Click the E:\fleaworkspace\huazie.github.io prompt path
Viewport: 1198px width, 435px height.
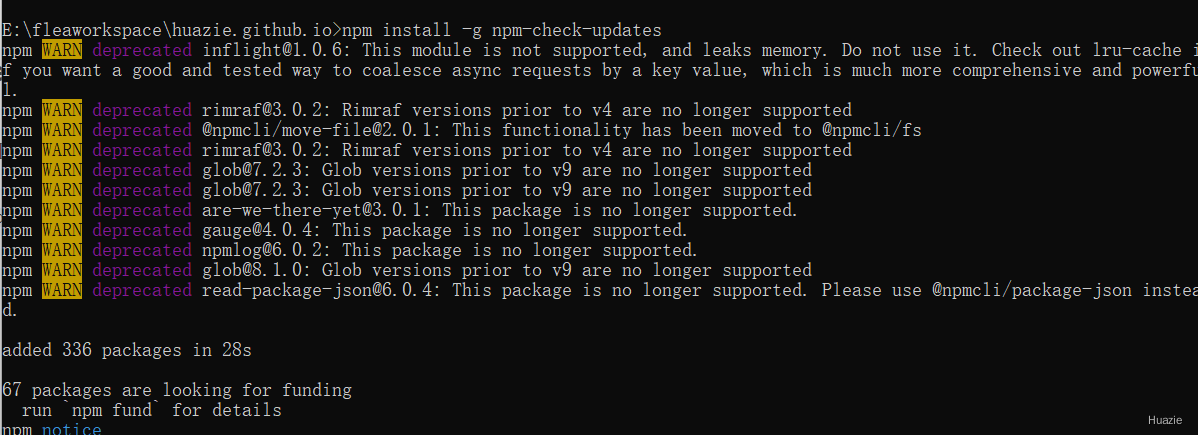tap(167, 31)
